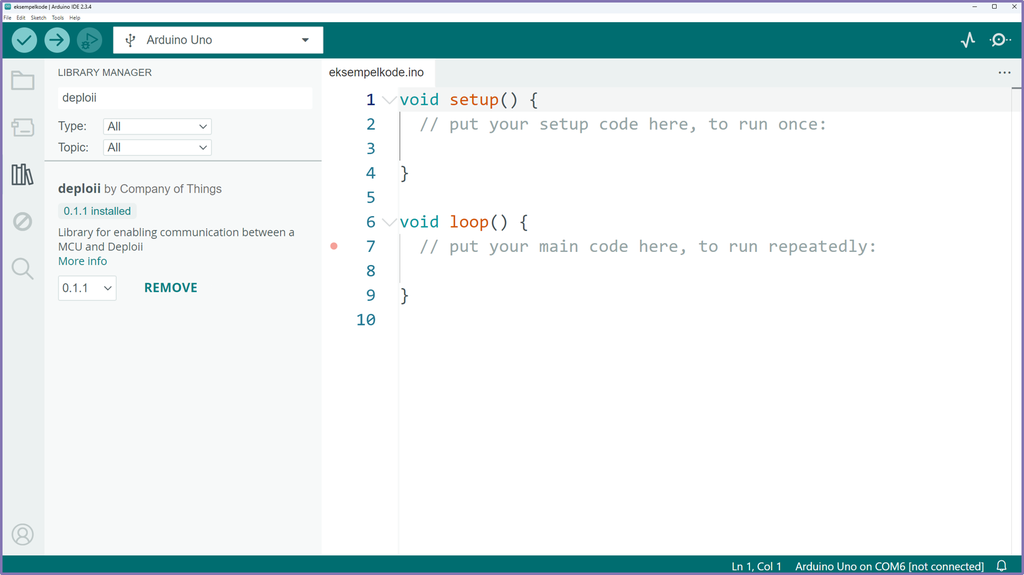Select the eksempelkode.ino tab
This screenshot has height=575, width=1024.
coord(376,73)
